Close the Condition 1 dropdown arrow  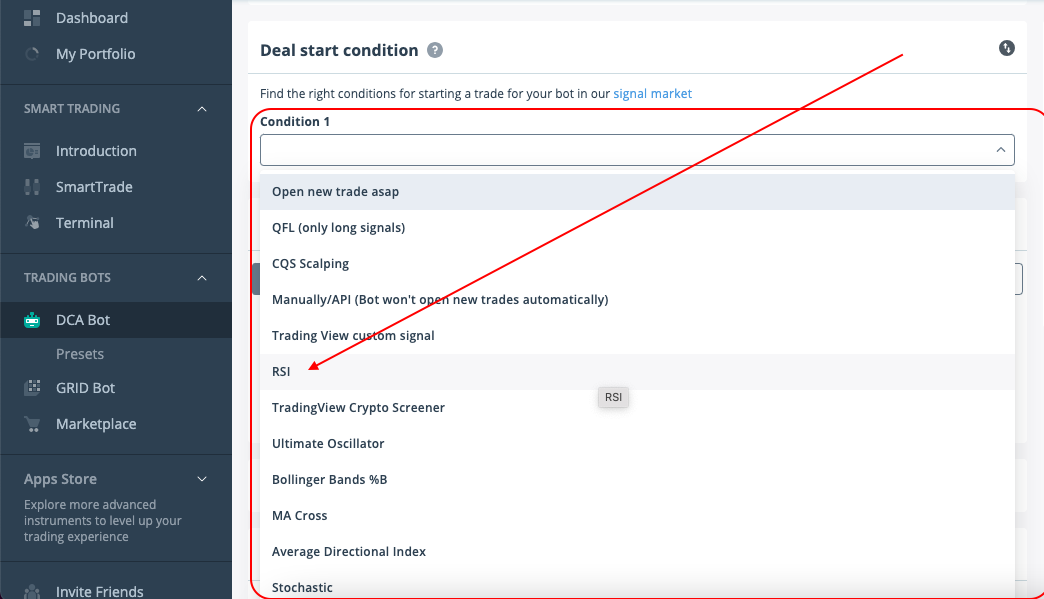[x=1000, y=150]
